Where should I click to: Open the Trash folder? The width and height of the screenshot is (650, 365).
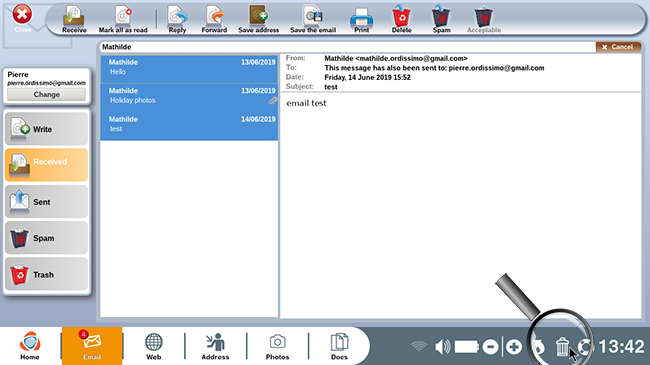point(46,274)
